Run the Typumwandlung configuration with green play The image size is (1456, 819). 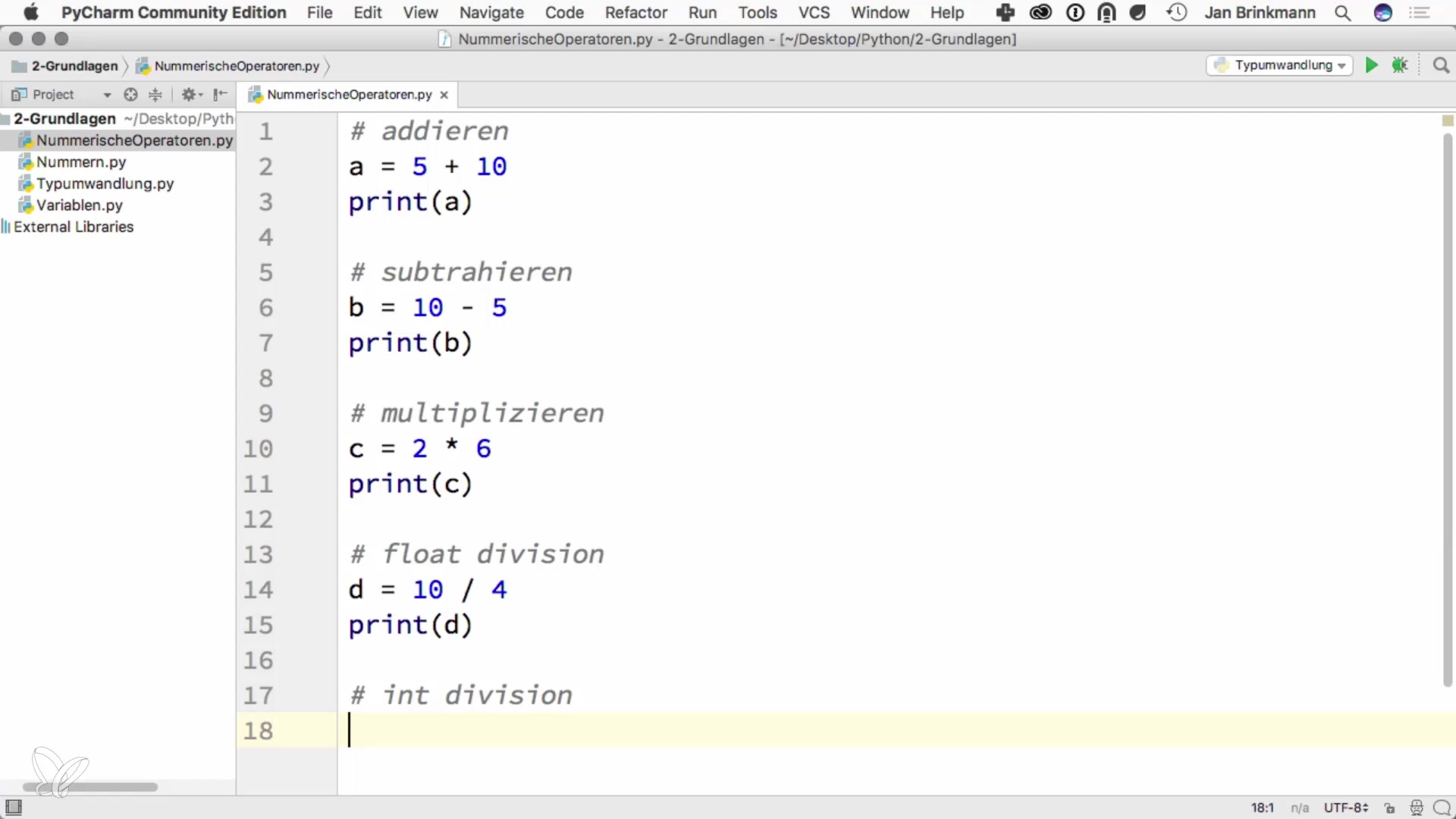tap(1371, 65)
